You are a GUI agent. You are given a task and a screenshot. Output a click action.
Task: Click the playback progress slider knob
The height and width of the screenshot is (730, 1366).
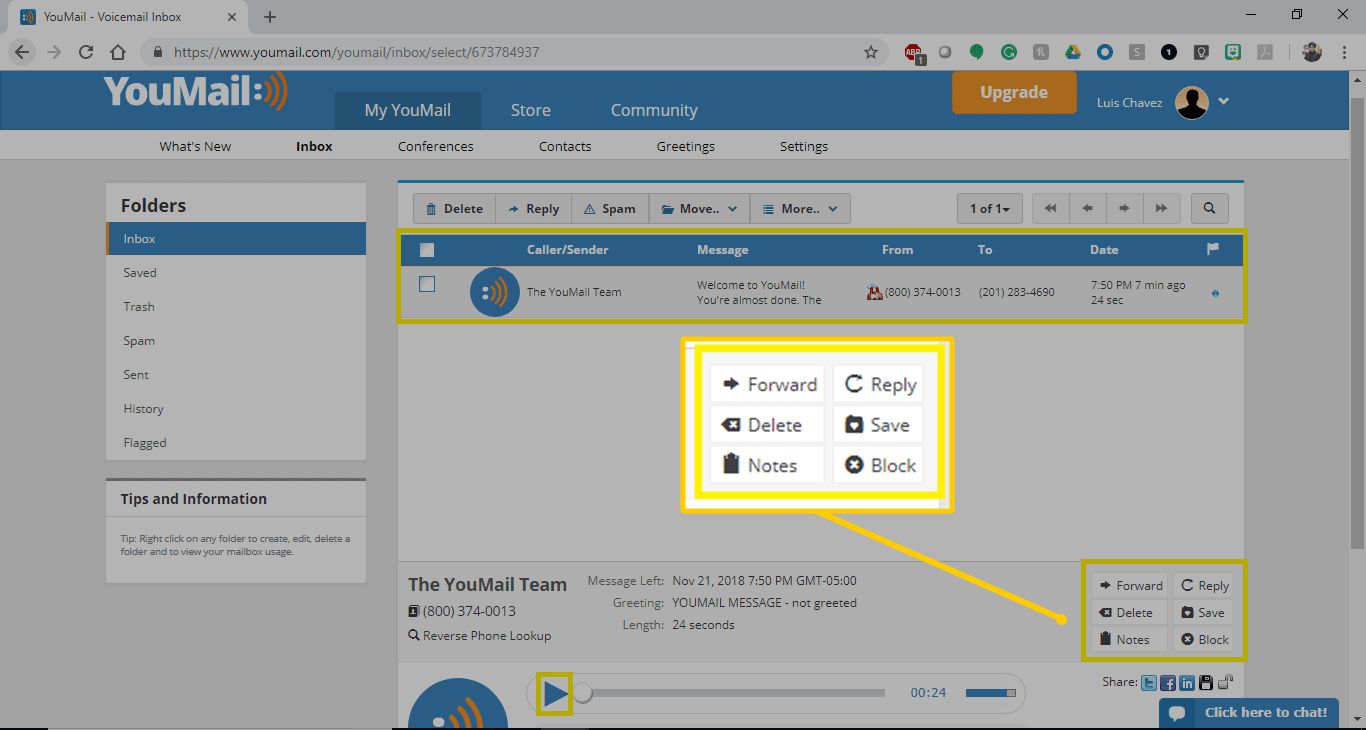pyautogui.click(x=582, y=692)
